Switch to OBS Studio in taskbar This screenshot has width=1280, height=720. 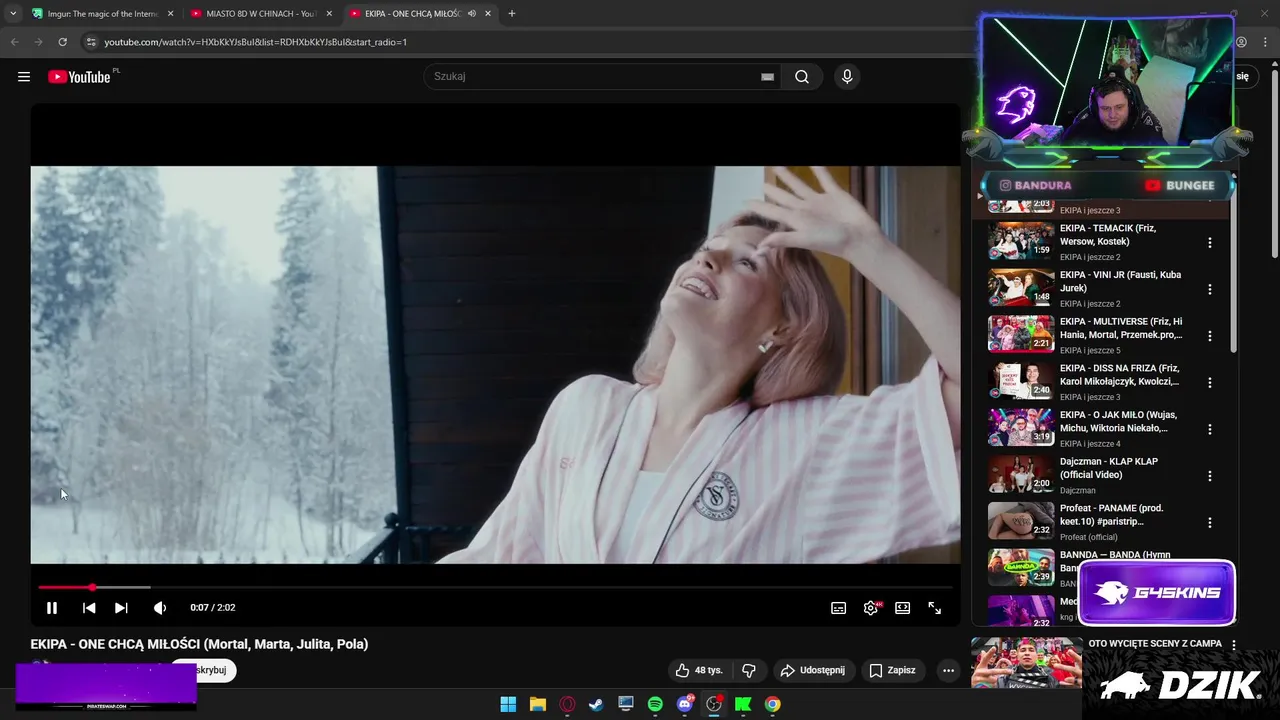[714, 704]
